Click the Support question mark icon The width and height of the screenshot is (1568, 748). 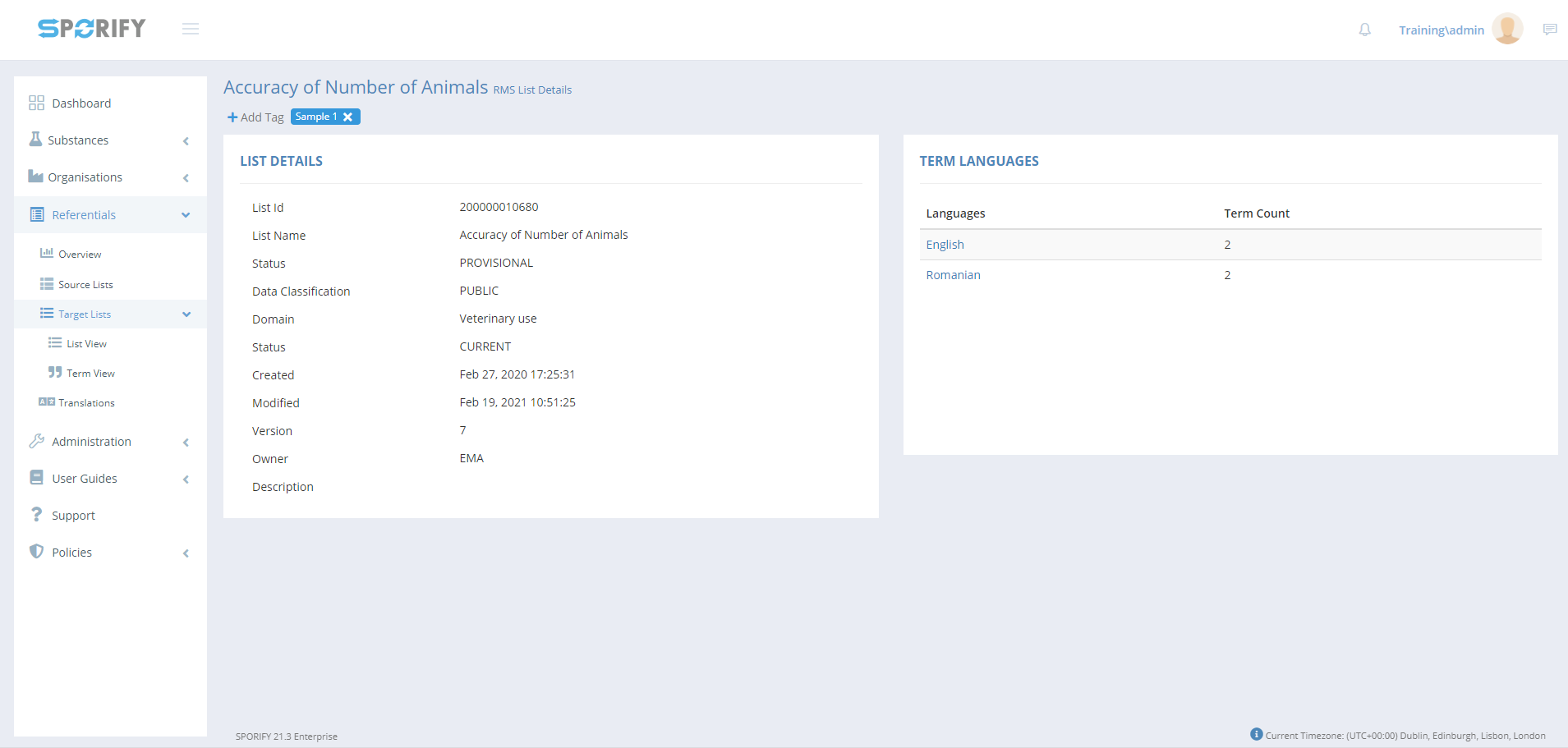point(36,515)
